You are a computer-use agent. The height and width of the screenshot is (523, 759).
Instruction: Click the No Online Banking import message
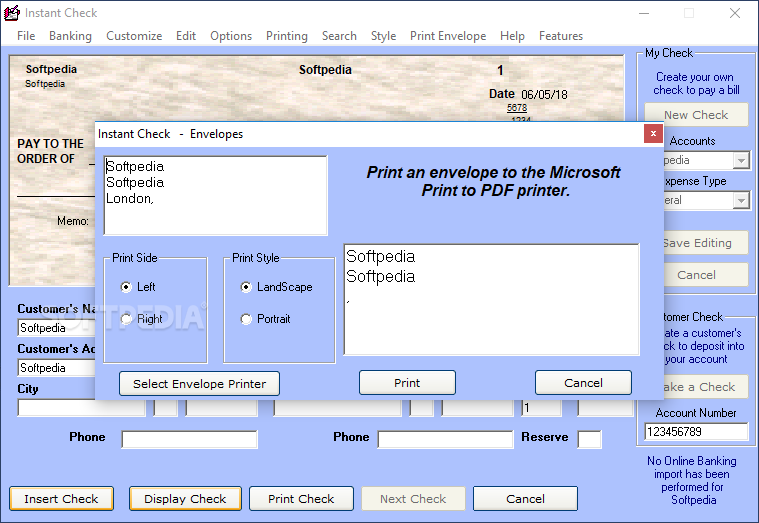click(692, 480)
